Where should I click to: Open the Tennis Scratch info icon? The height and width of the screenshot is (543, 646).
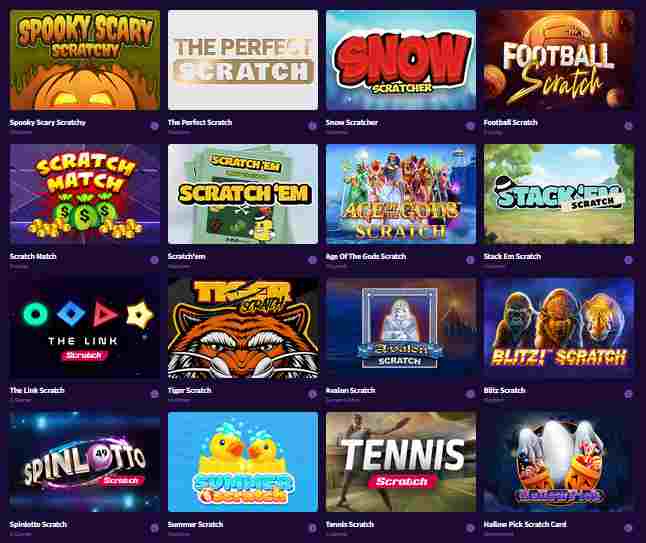470,528
